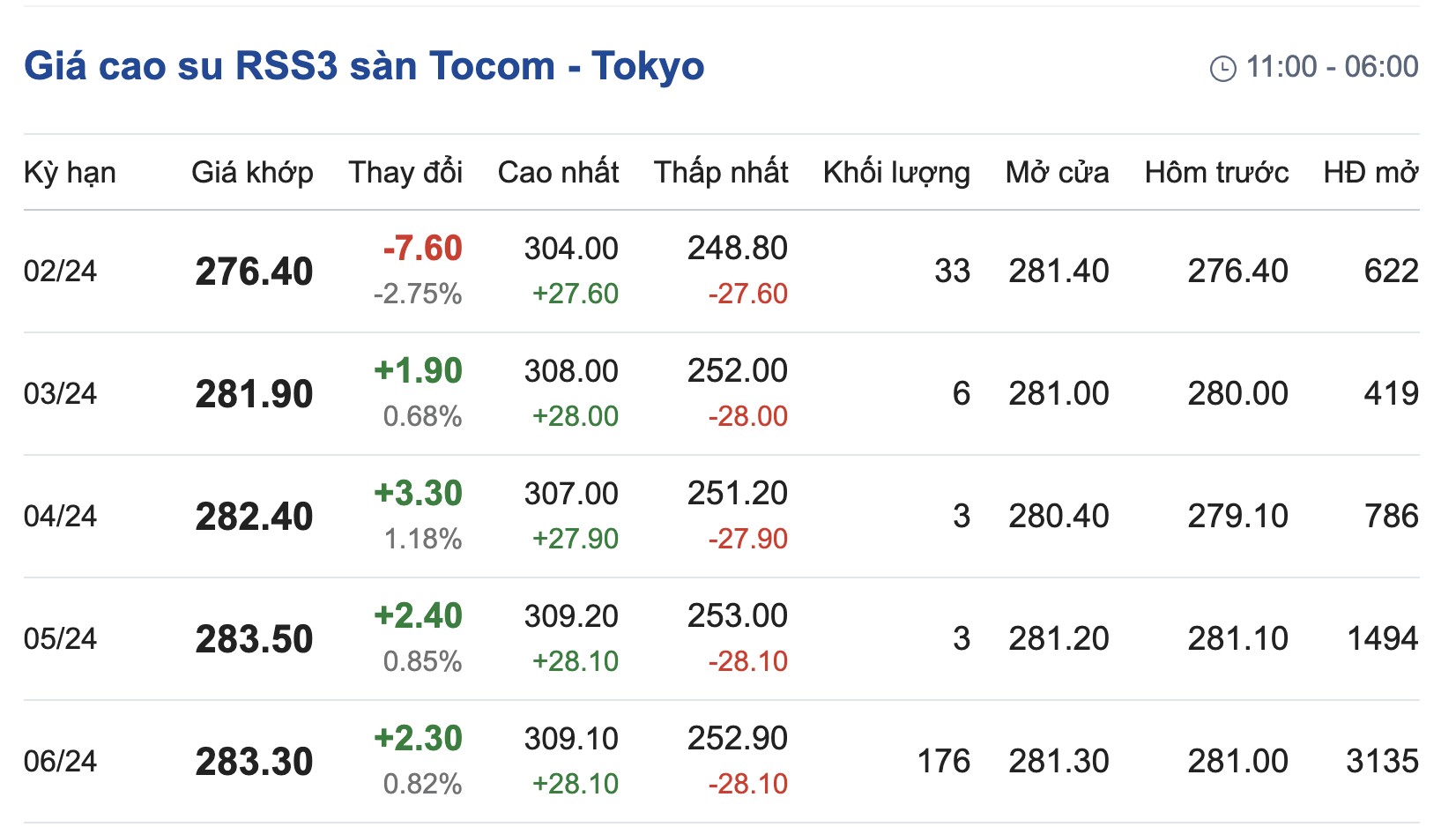Click the 176 volume value

943,761
